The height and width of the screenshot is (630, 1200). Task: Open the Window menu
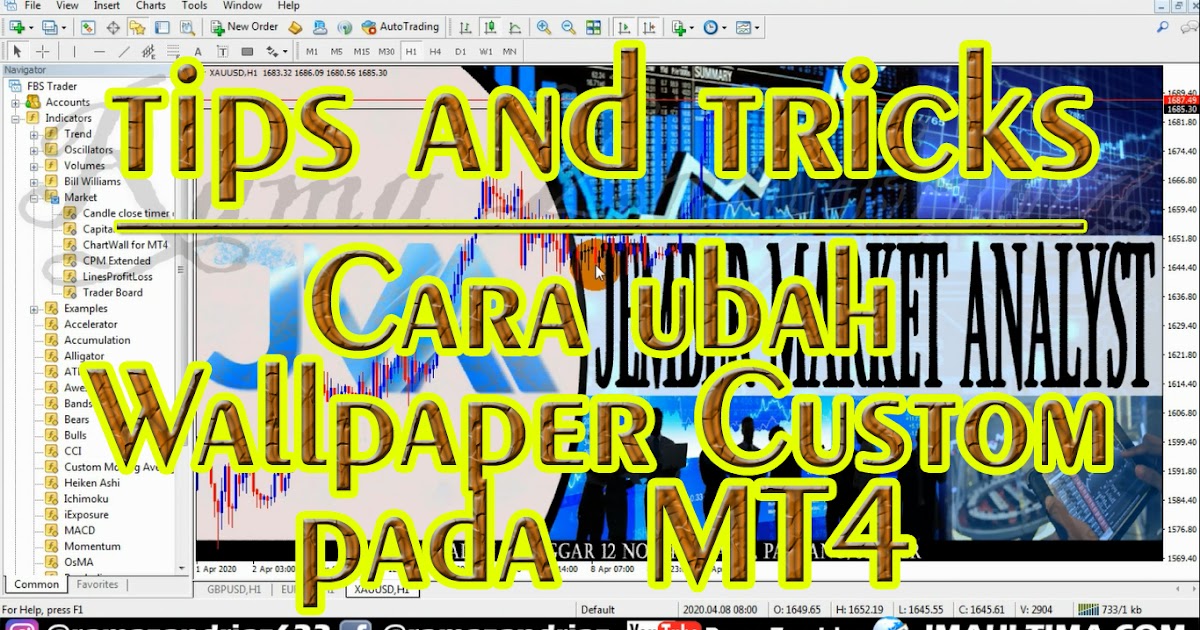tap(243, 6)
